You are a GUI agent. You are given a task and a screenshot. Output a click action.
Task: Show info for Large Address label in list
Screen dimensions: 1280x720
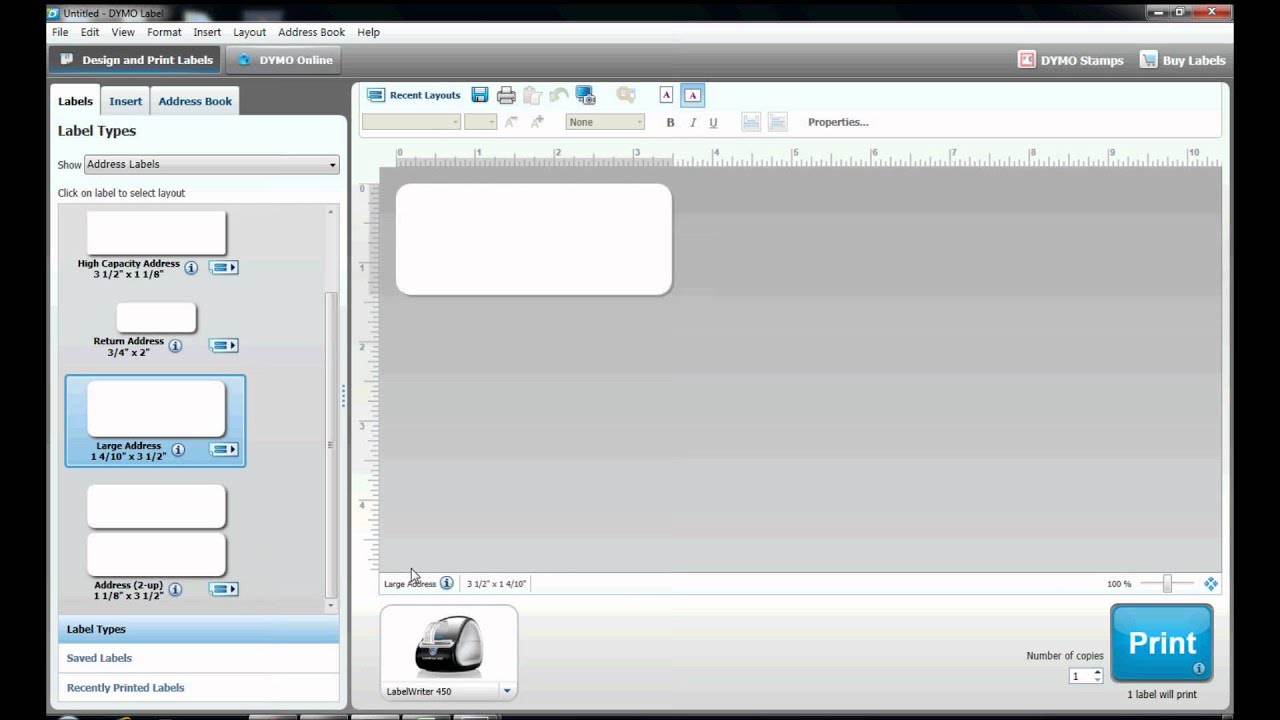click(178, 450)
